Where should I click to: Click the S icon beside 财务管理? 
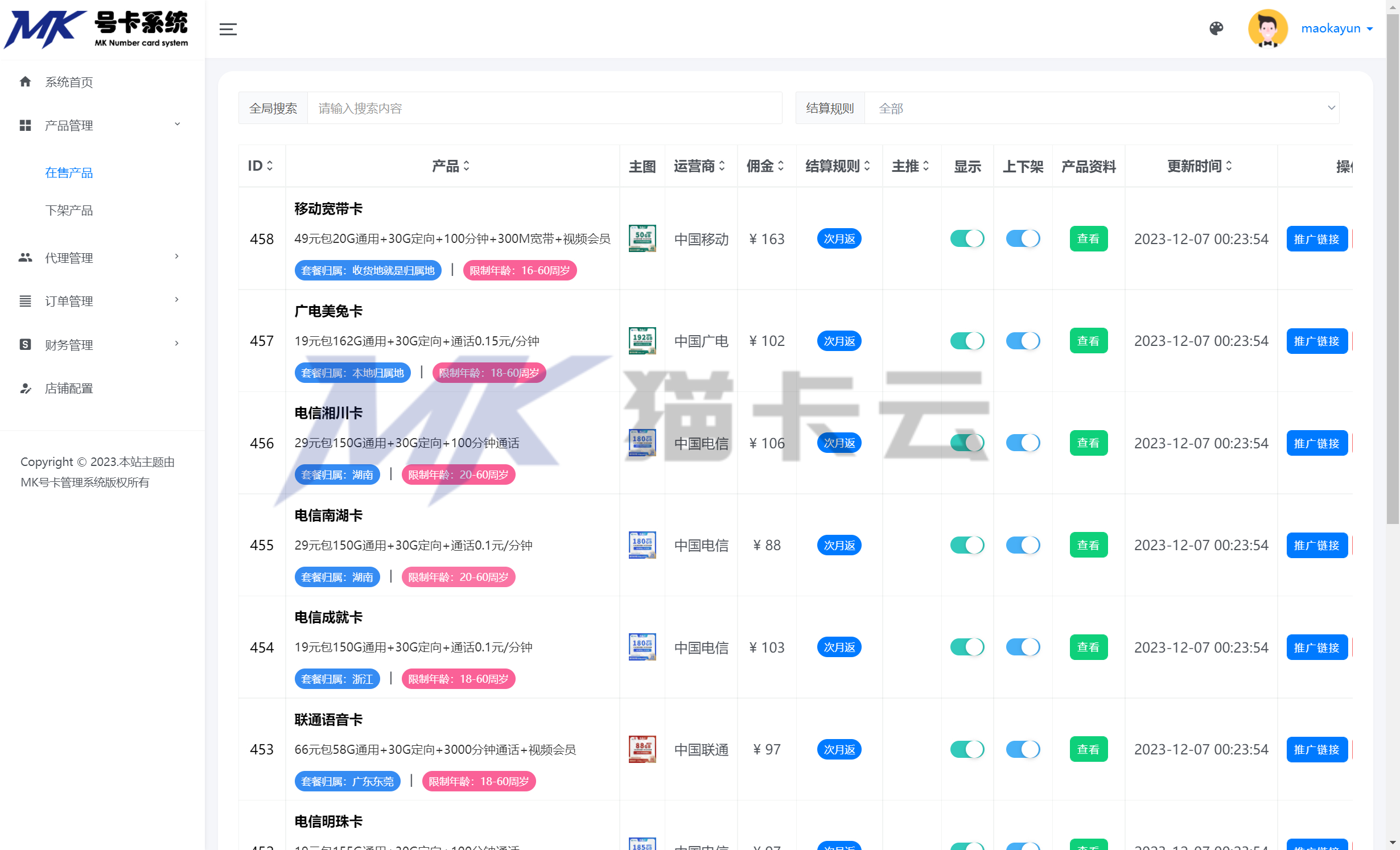click(x=25, y=344)
